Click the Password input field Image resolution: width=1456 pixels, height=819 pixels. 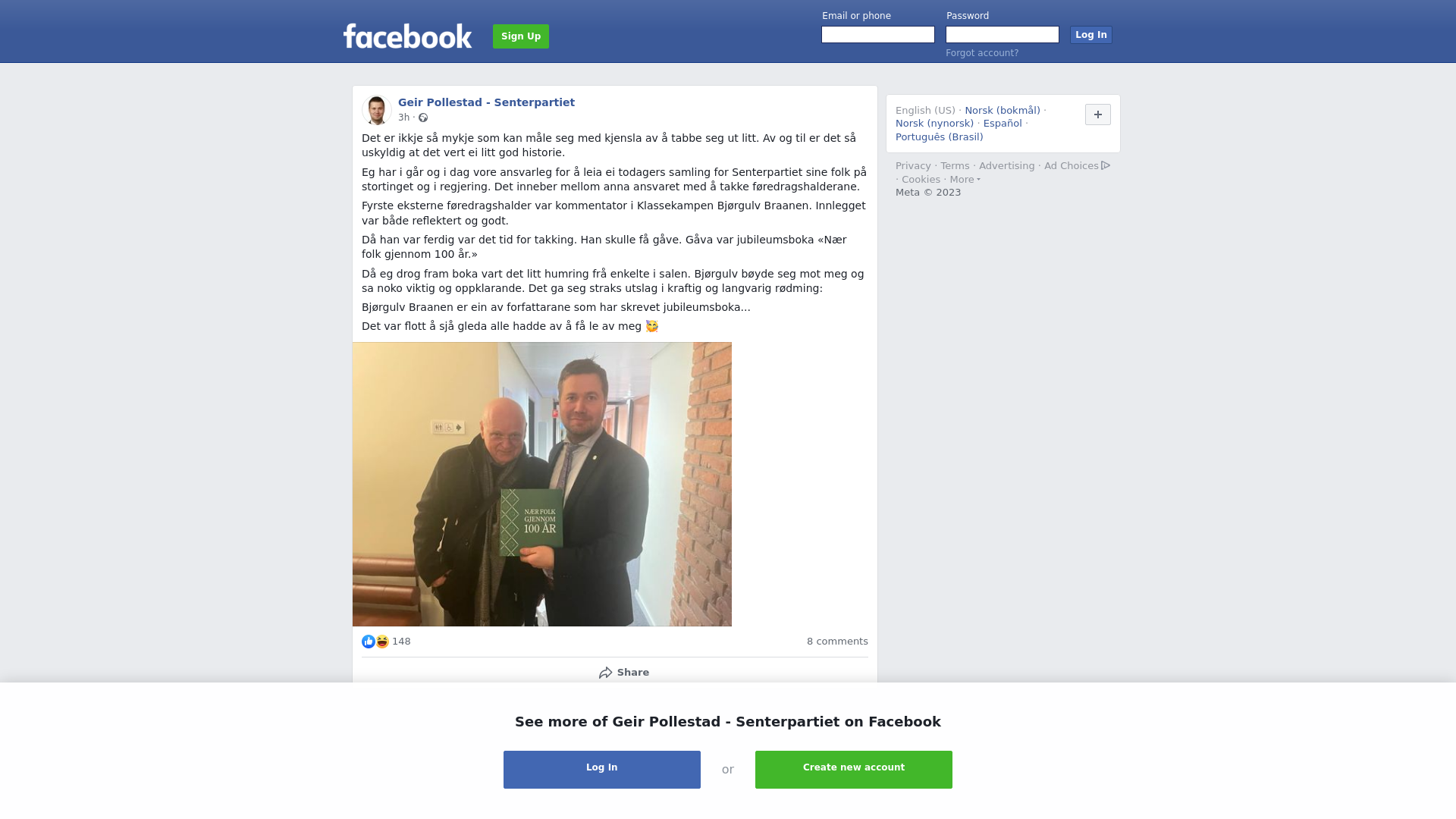[1003, 35]
